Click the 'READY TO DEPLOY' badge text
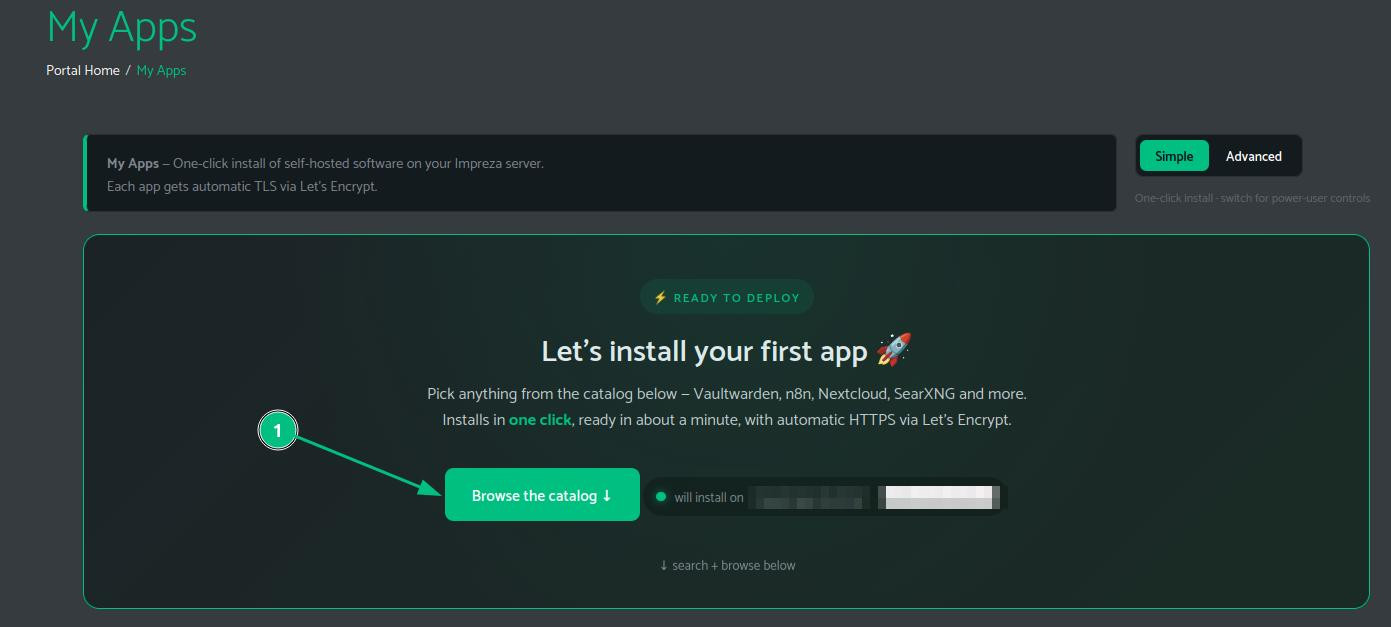Image resolution: width=1391 pixels, height=627 pixels. point(737,297)
